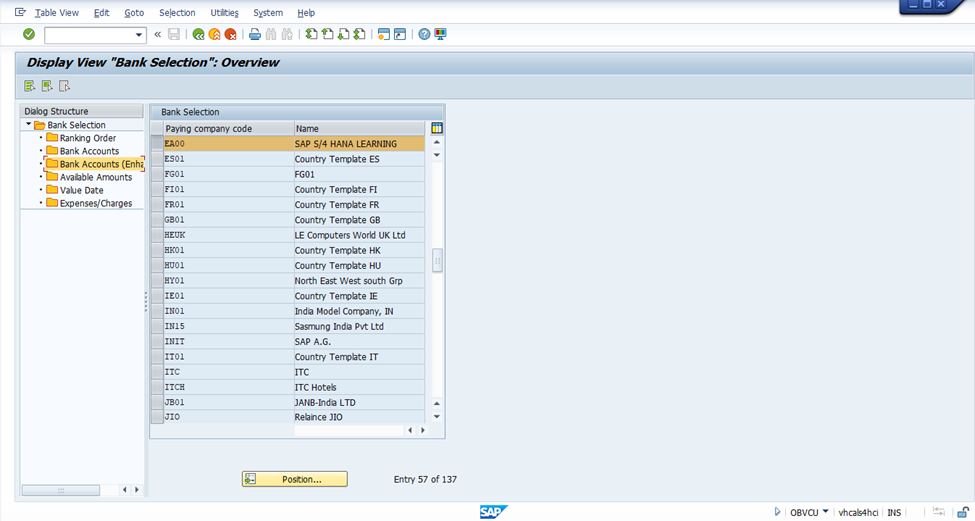This screenshot has width=975, height=521.
Task: Select row marker for ES01
Action: pos(157,159)
